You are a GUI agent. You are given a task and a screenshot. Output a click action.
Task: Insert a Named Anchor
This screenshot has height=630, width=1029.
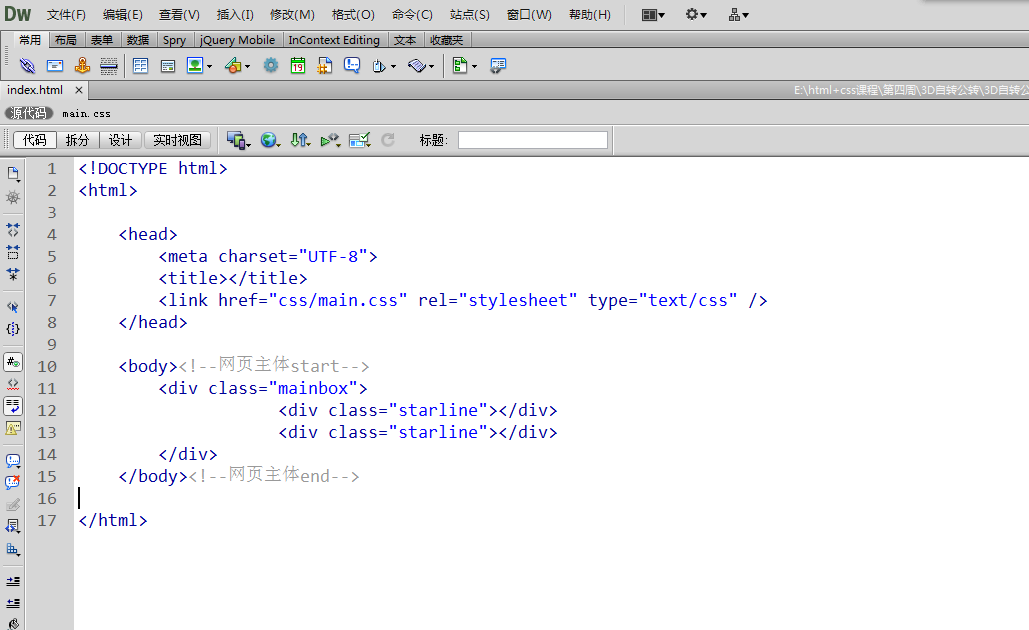(82, 66)
